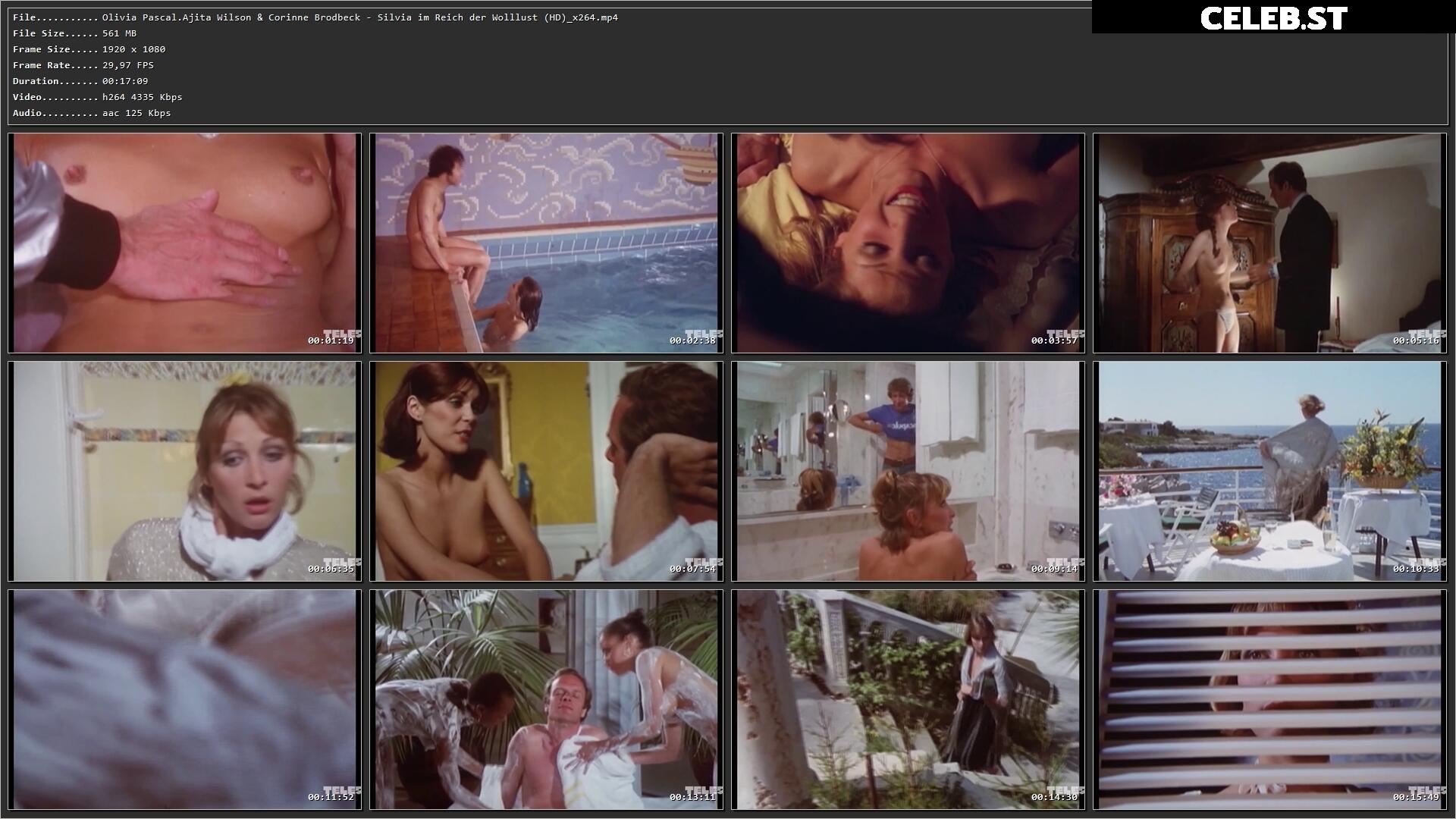
Task: Click the frame rate value '29,97 FPS'
Action: 128,65
